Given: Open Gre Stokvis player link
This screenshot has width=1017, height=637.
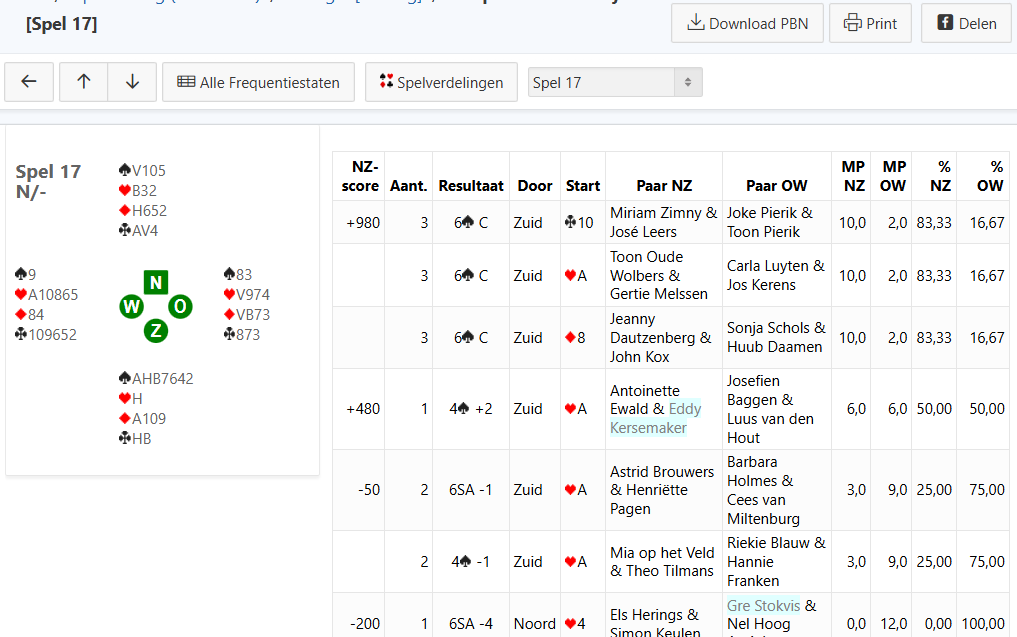Looking at the screenshot, I should [x=763, y=605].
